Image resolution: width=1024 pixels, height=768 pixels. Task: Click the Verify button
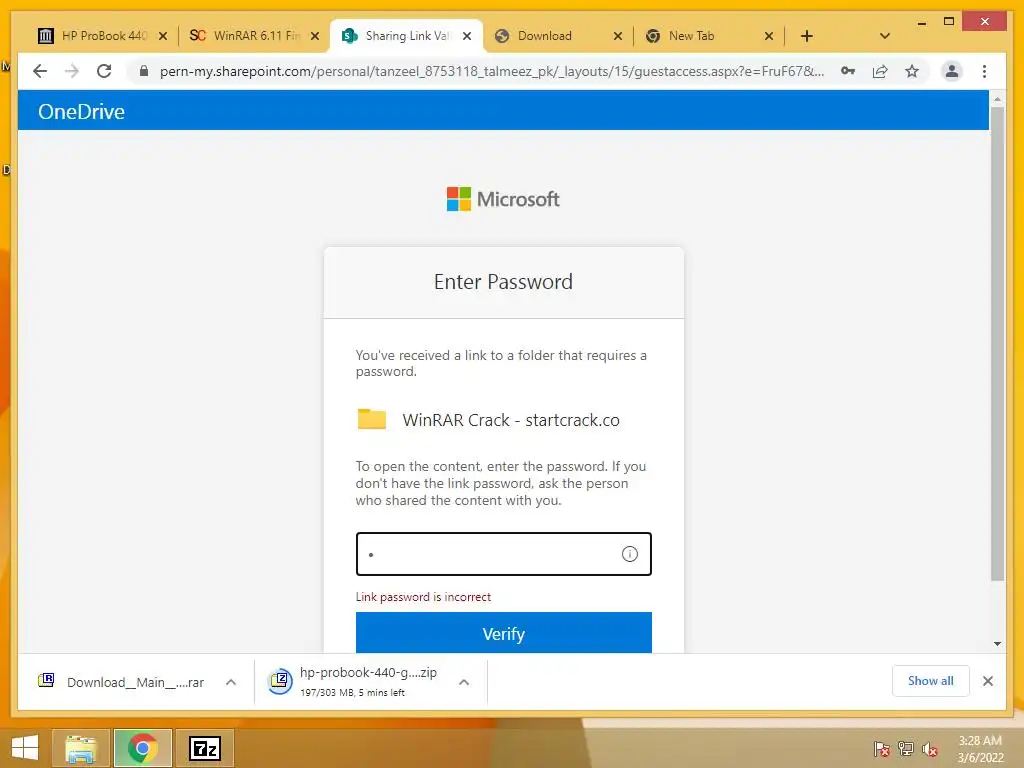(x=504, y=632)
